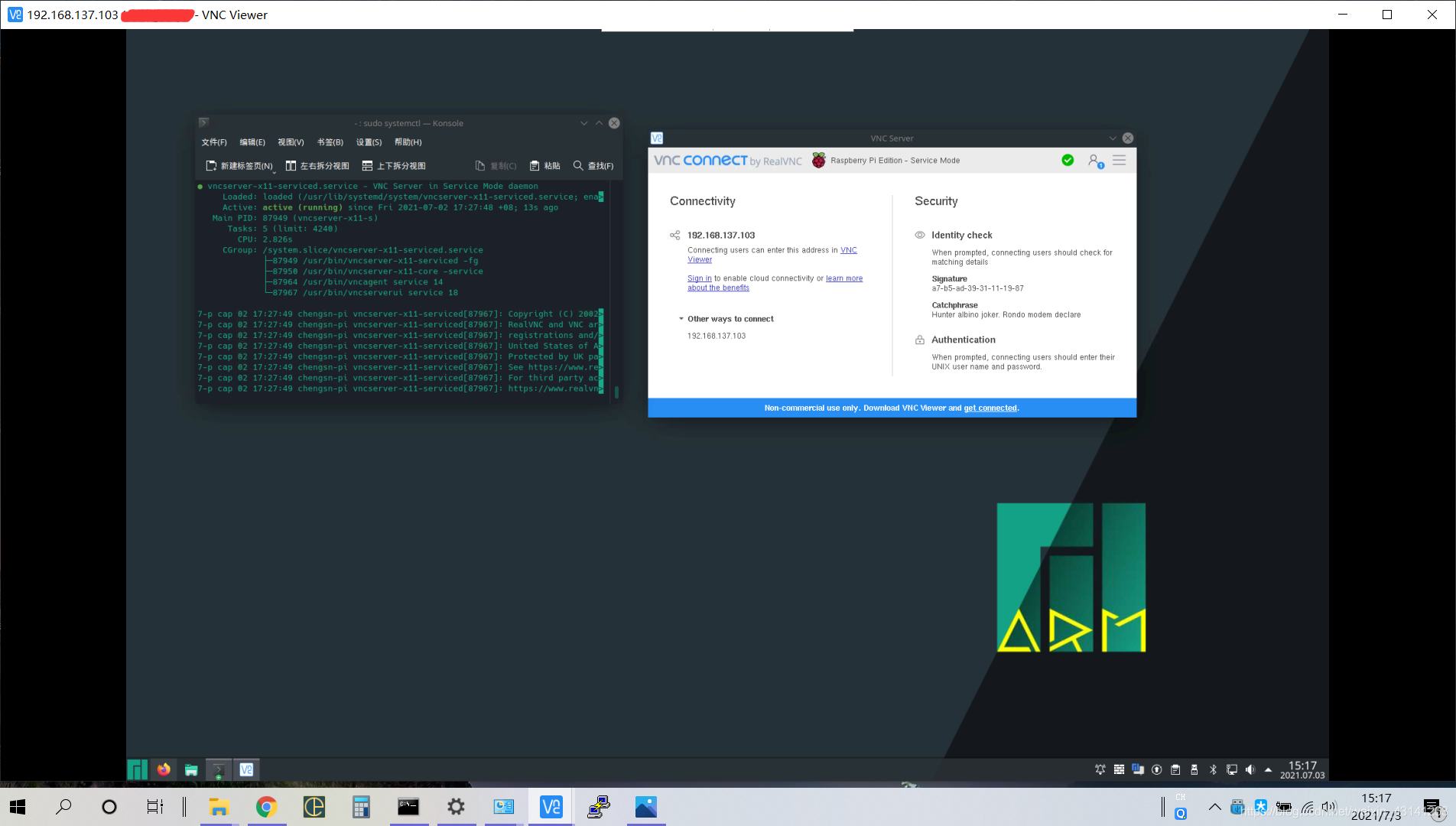Open Command Prompt from Windows taskbar
Screen dimensions: 1456x826
[408, 807]
